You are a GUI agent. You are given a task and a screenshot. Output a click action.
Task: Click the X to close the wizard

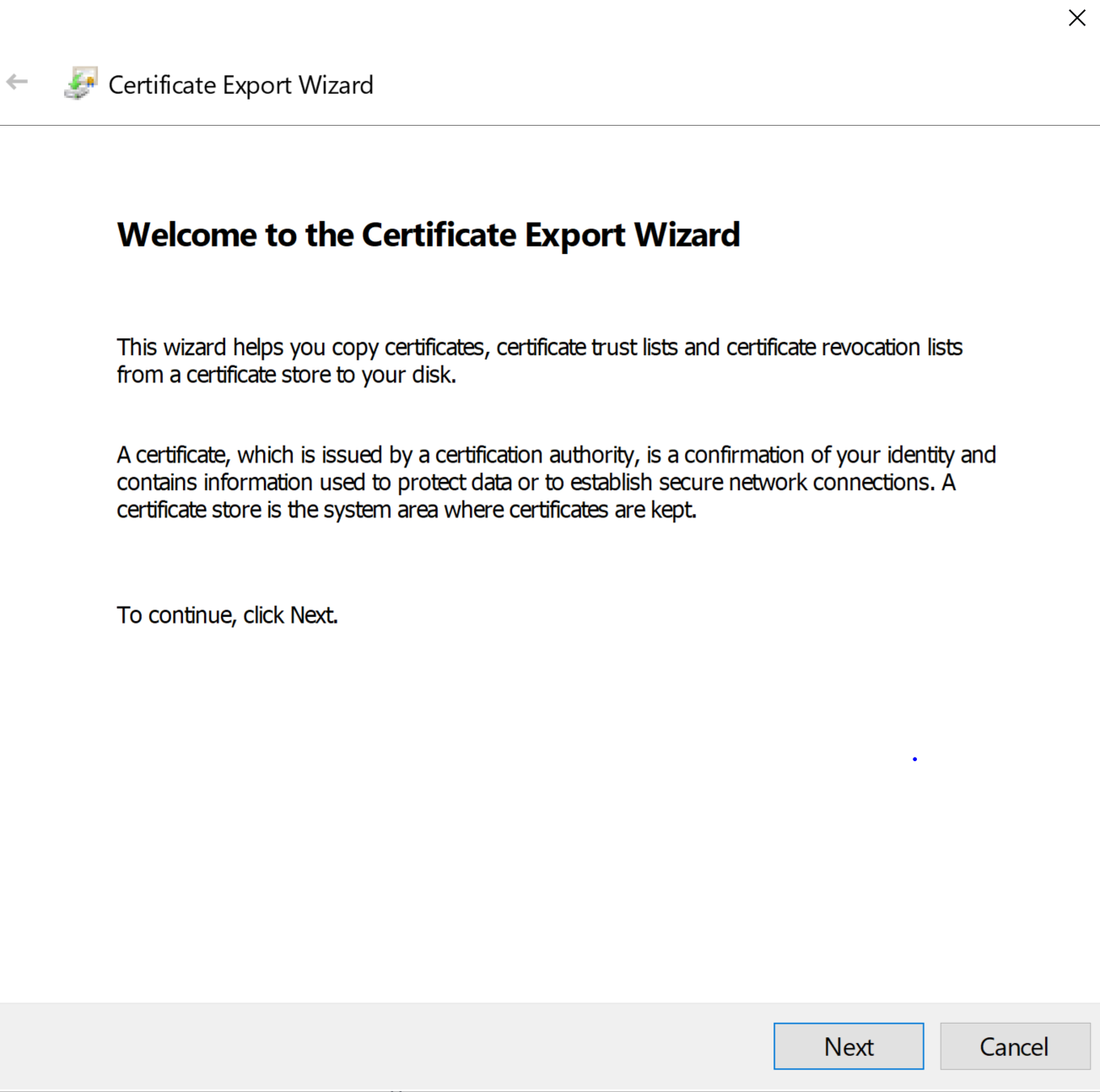1076,18
